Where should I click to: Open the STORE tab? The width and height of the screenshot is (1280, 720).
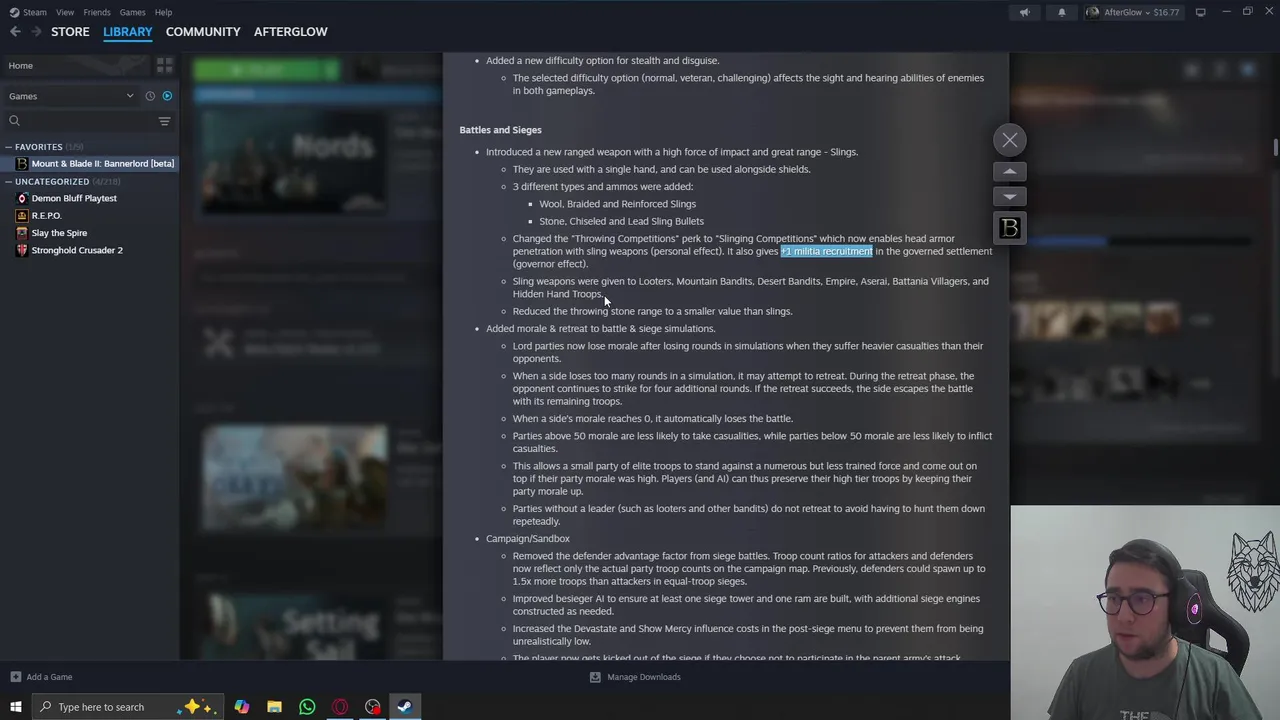click(70, 32)
